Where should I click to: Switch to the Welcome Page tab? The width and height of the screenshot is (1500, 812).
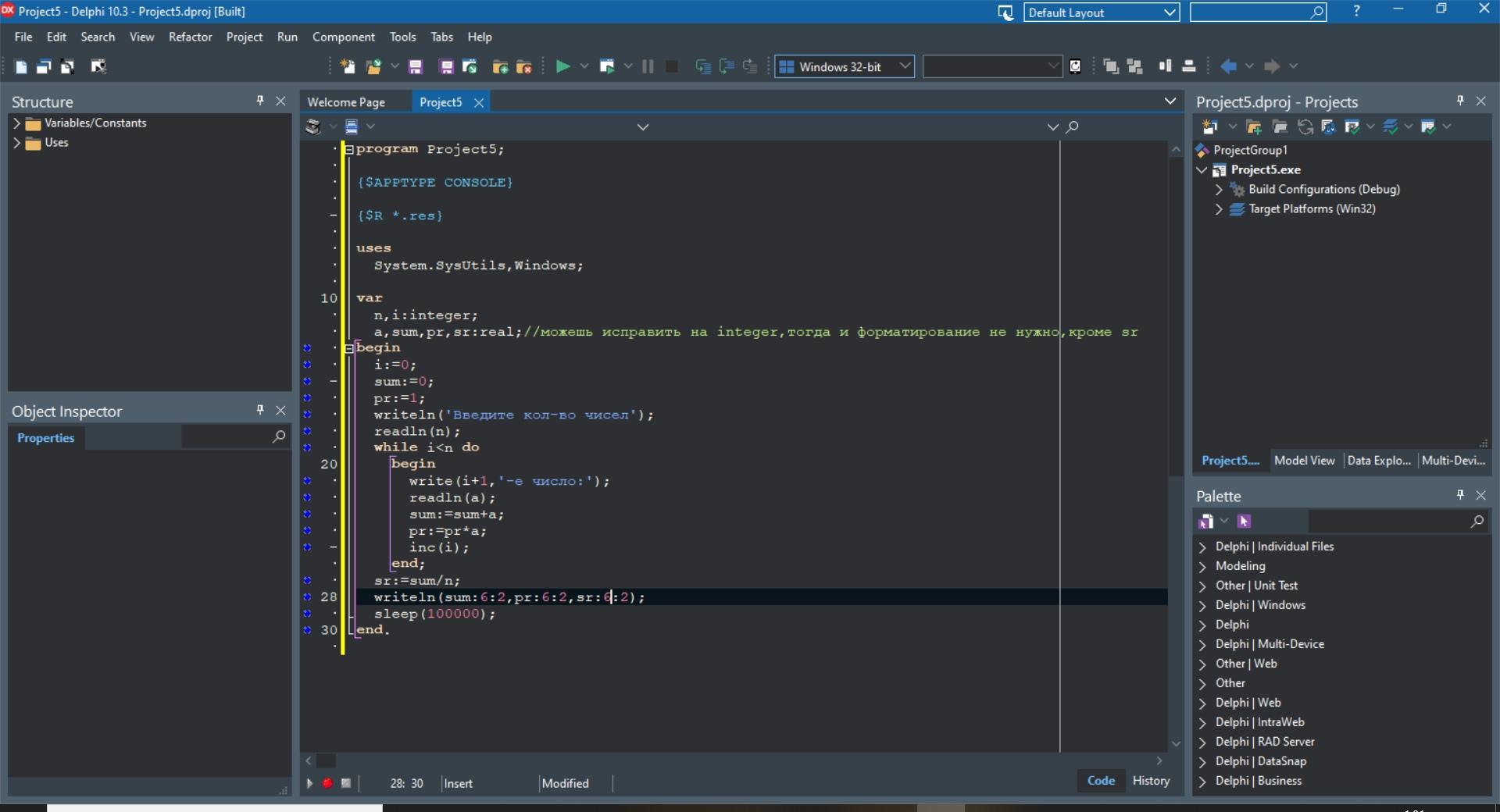point(346,102)
